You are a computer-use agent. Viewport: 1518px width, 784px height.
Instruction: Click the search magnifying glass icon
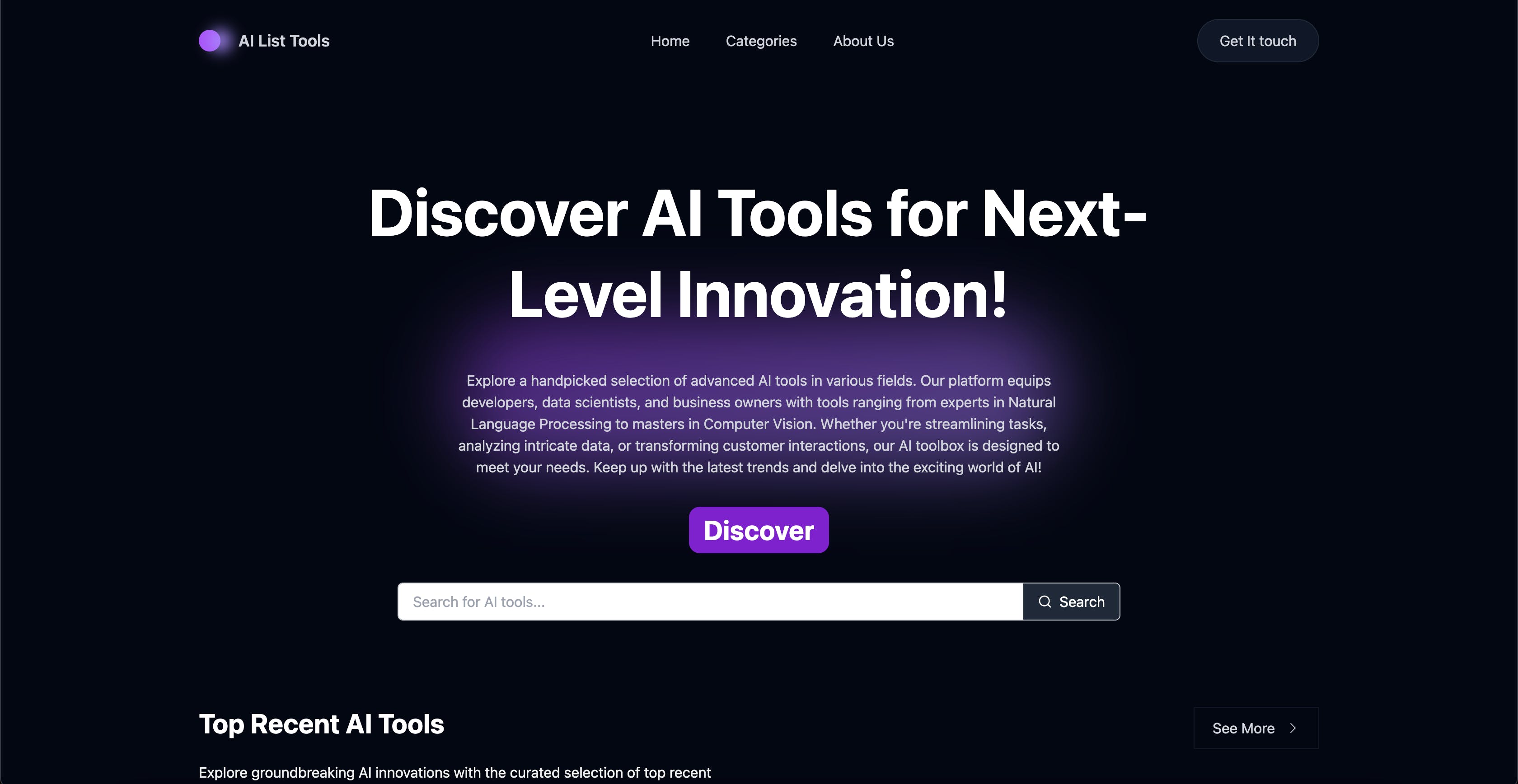[1044, 601]
